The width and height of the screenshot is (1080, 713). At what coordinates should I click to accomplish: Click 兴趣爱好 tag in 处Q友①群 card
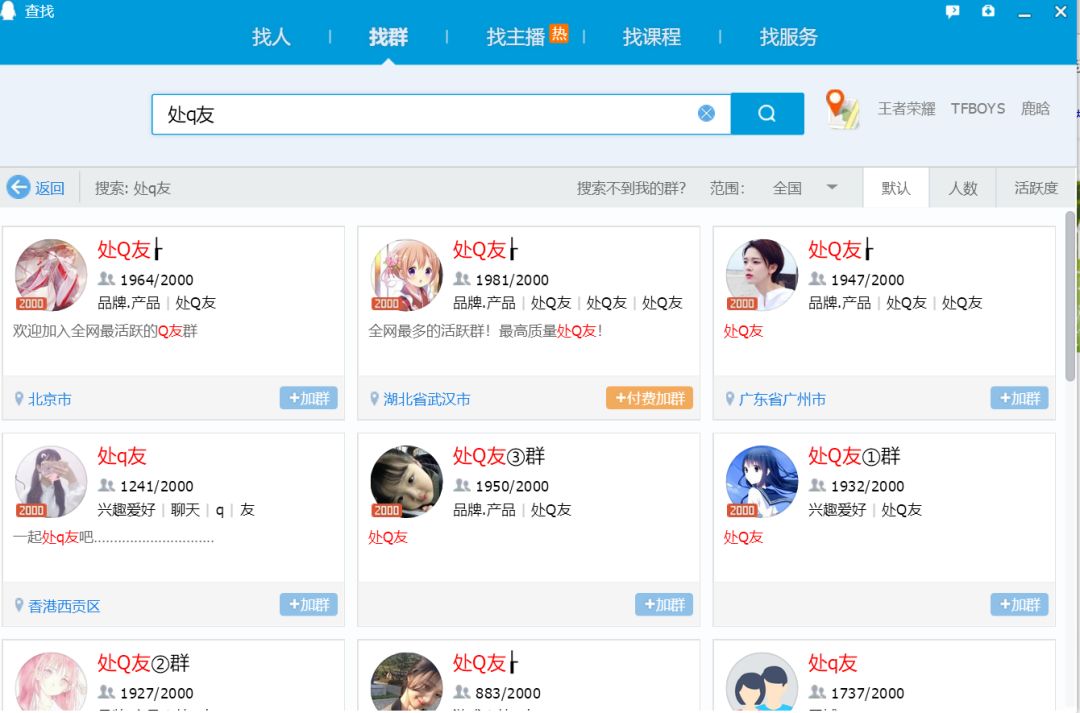pos(837,510)
